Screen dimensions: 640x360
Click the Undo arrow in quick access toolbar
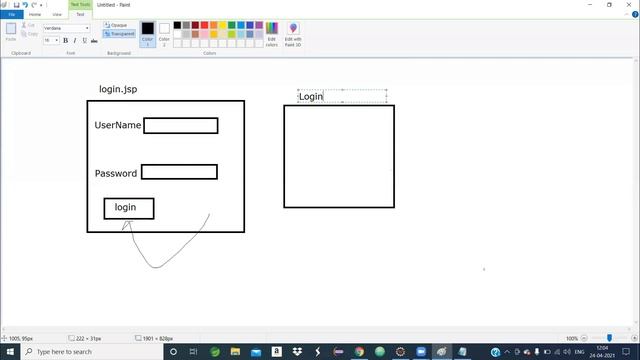(x=25, y=5)
